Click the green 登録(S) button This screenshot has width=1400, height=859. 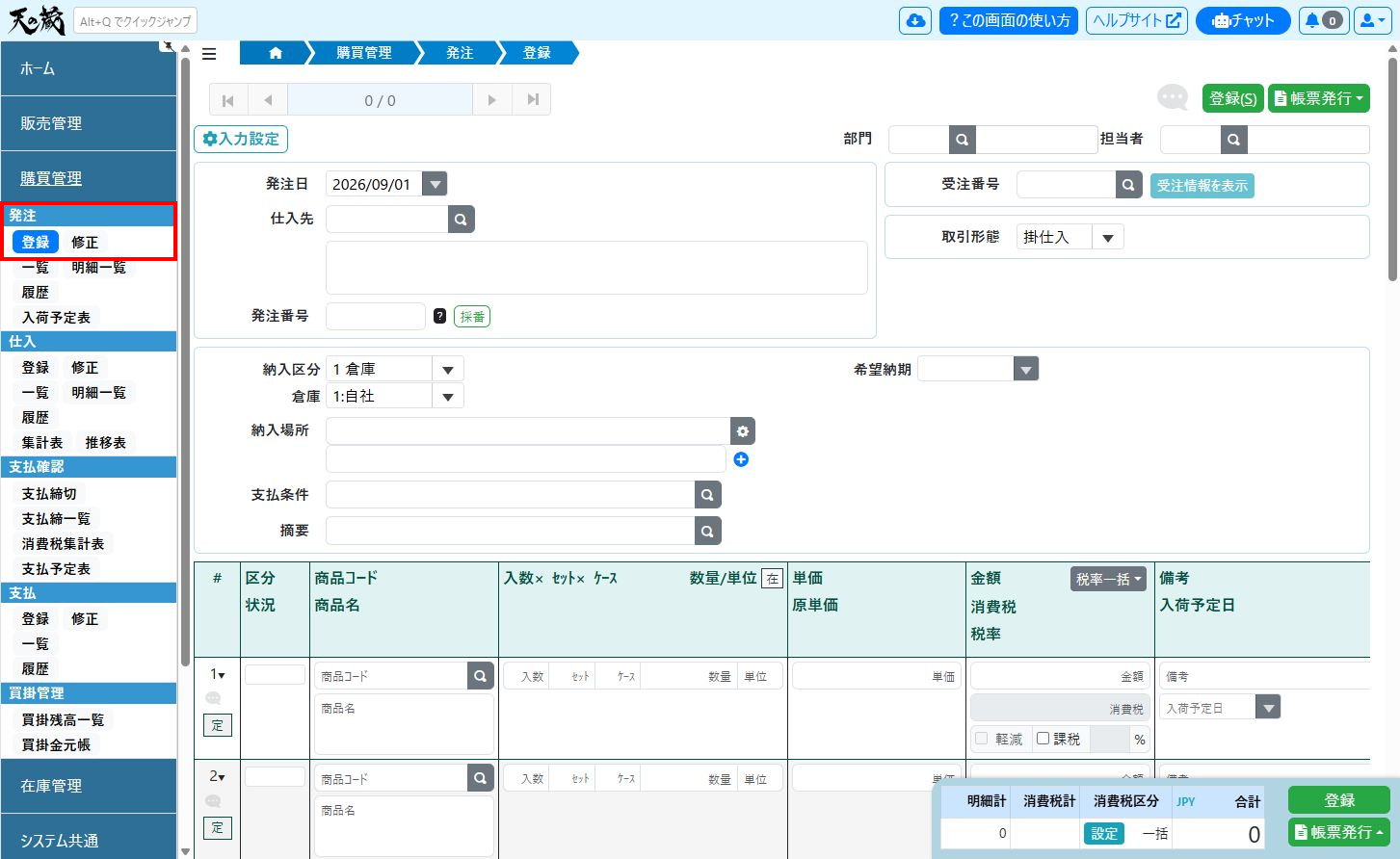pos(1232,98)
